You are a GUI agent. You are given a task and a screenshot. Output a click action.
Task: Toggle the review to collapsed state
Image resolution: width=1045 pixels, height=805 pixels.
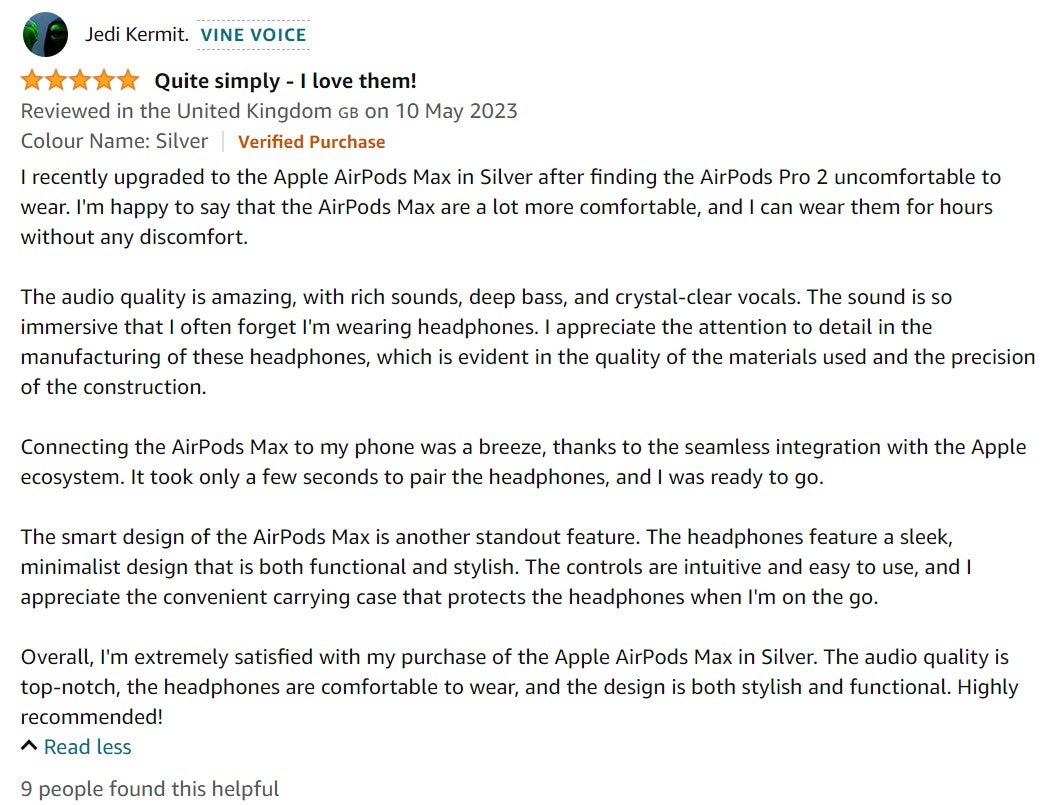coord(87,746)
